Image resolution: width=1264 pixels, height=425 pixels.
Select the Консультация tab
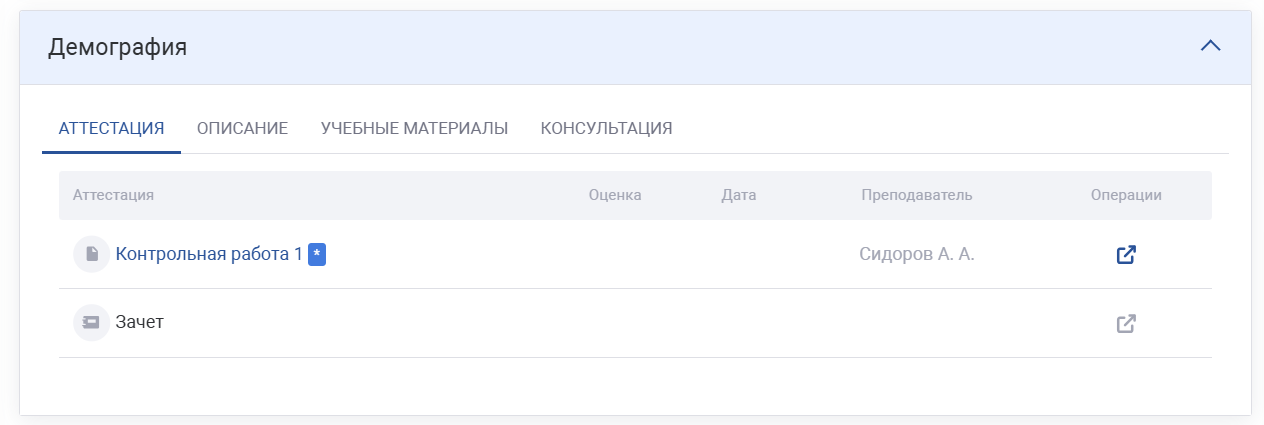click(x=606, y=128)
